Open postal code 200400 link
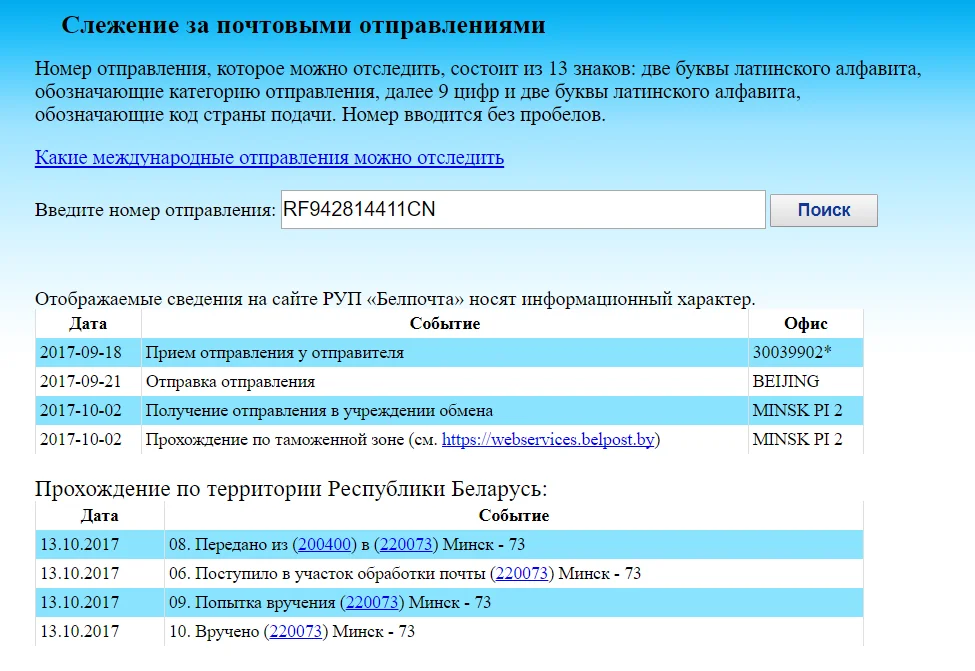This screenshot has width=975, height=671. coord(324,545)
